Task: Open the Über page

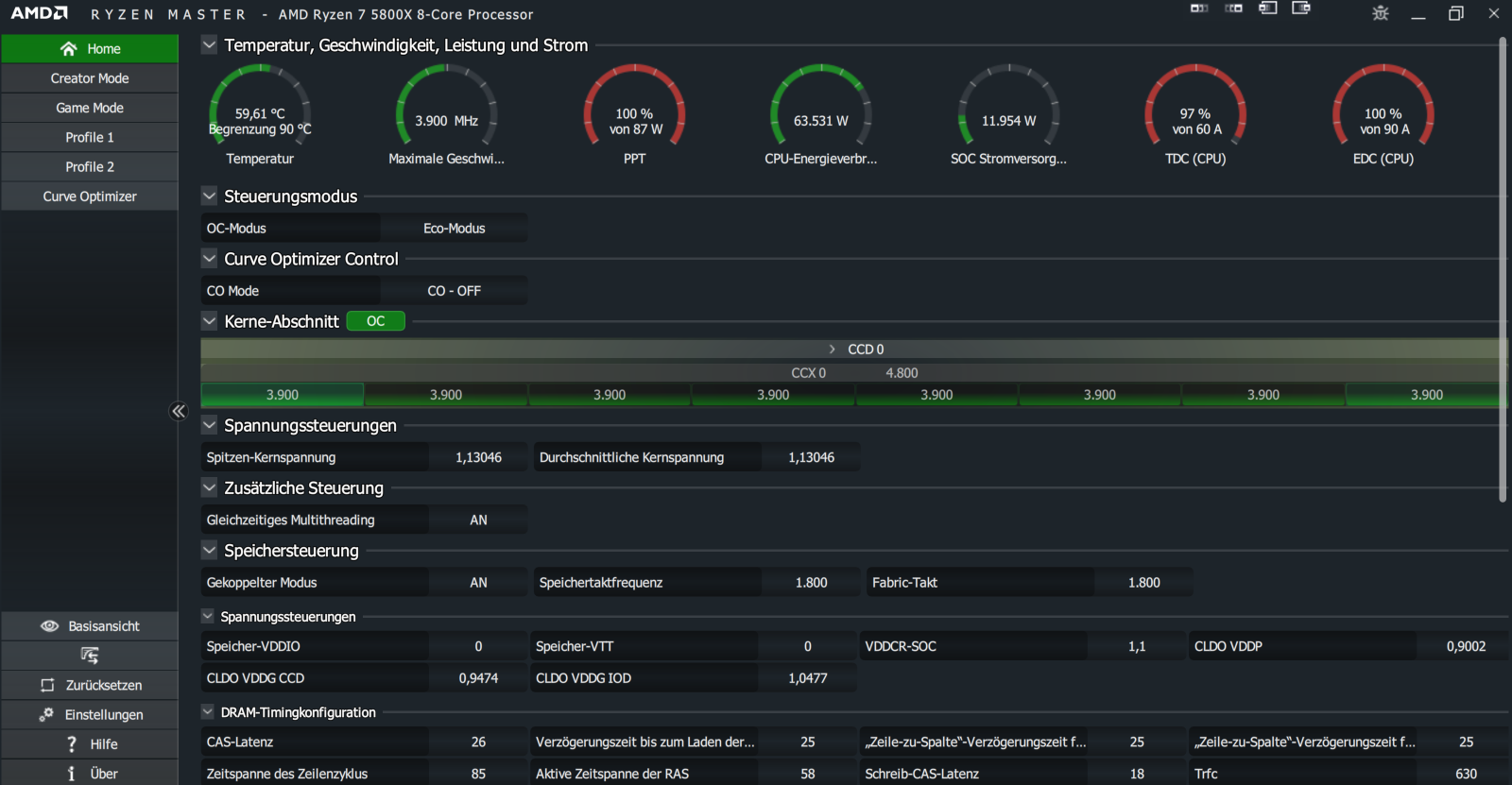Action: tap(90, 774)
